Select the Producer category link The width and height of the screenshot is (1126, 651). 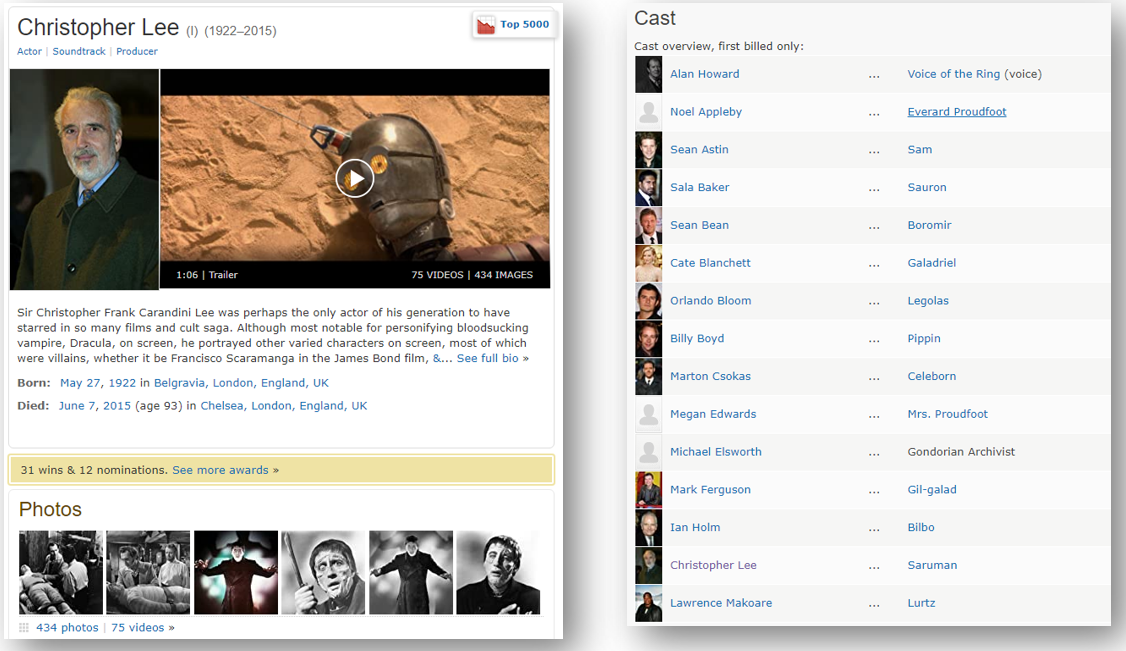tap(137, 51)
